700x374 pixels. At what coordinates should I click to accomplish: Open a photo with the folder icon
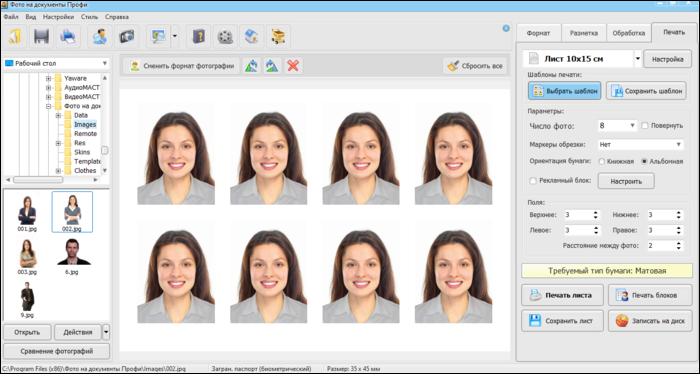click(15, 37)
